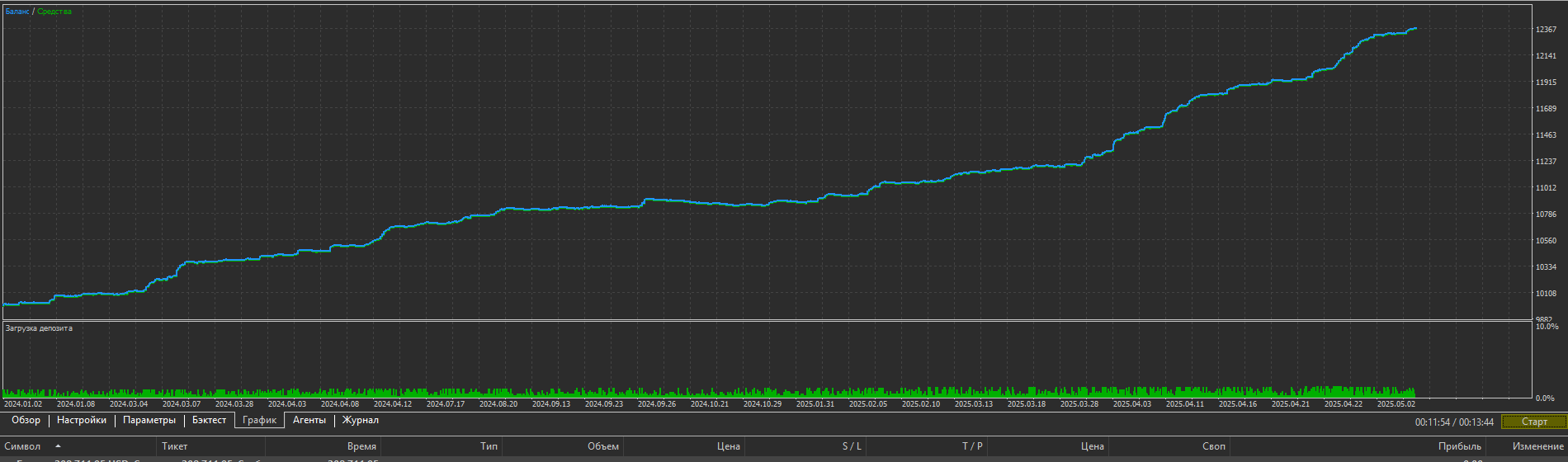
Task: Click the 12141 axis value
Action: pos(1546,56)
